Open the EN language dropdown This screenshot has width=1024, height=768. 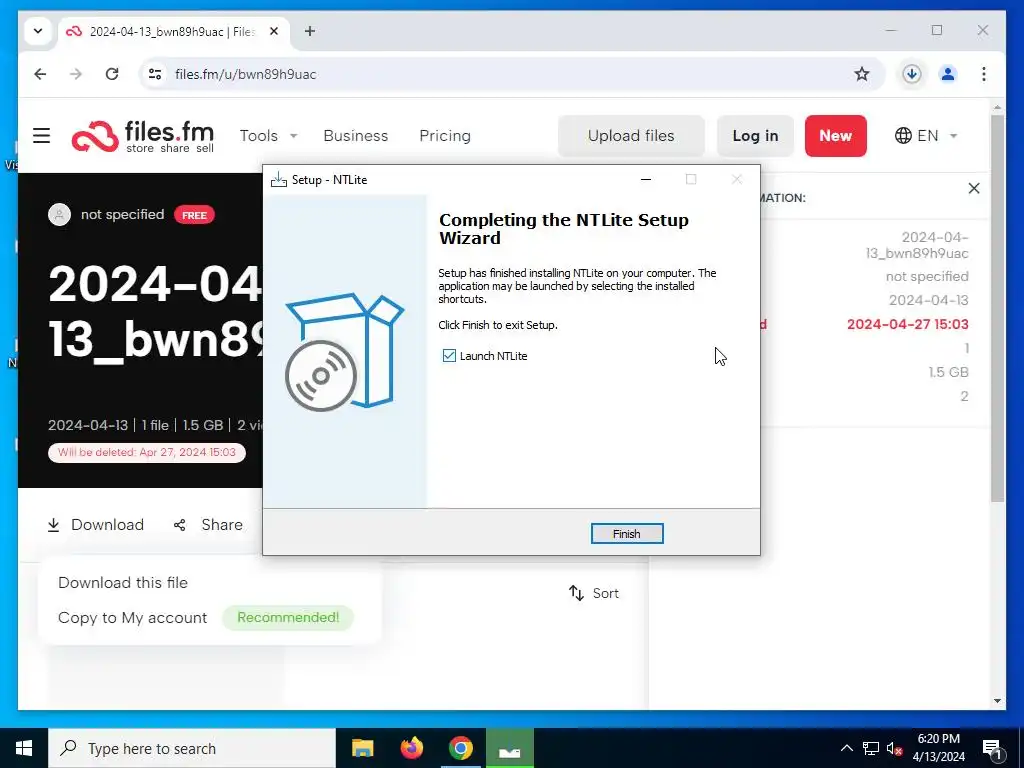925,136
